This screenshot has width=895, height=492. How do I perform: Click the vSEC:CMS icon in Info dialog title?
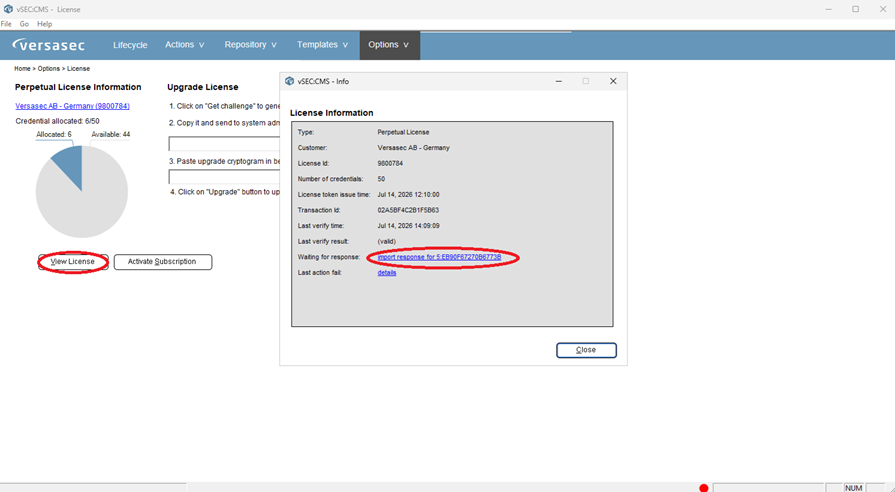pos(289,81)
